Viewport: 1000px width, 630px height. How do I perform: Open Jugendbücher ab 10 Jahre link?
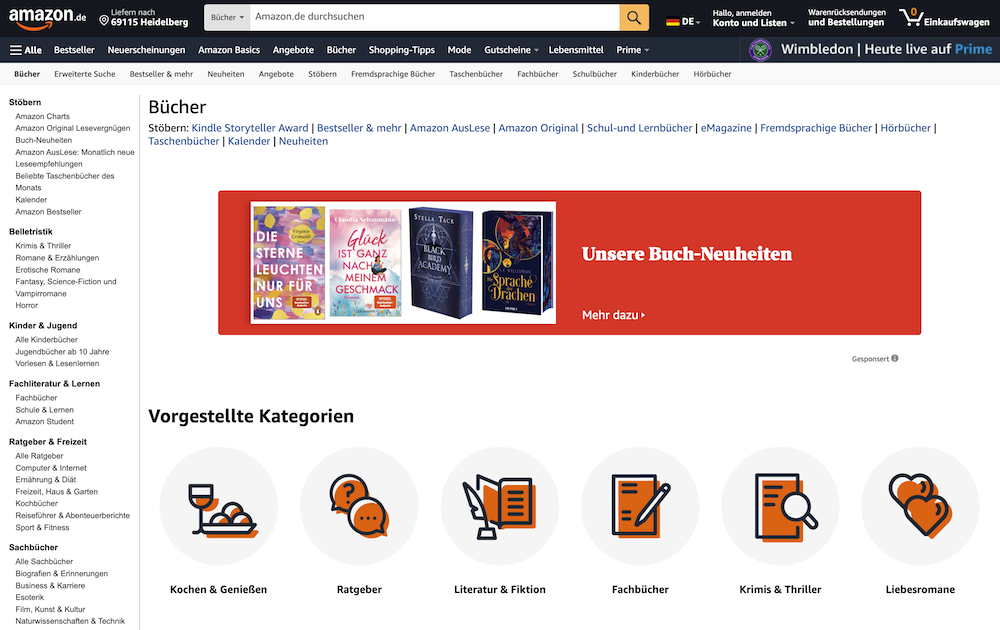(62, 352)
